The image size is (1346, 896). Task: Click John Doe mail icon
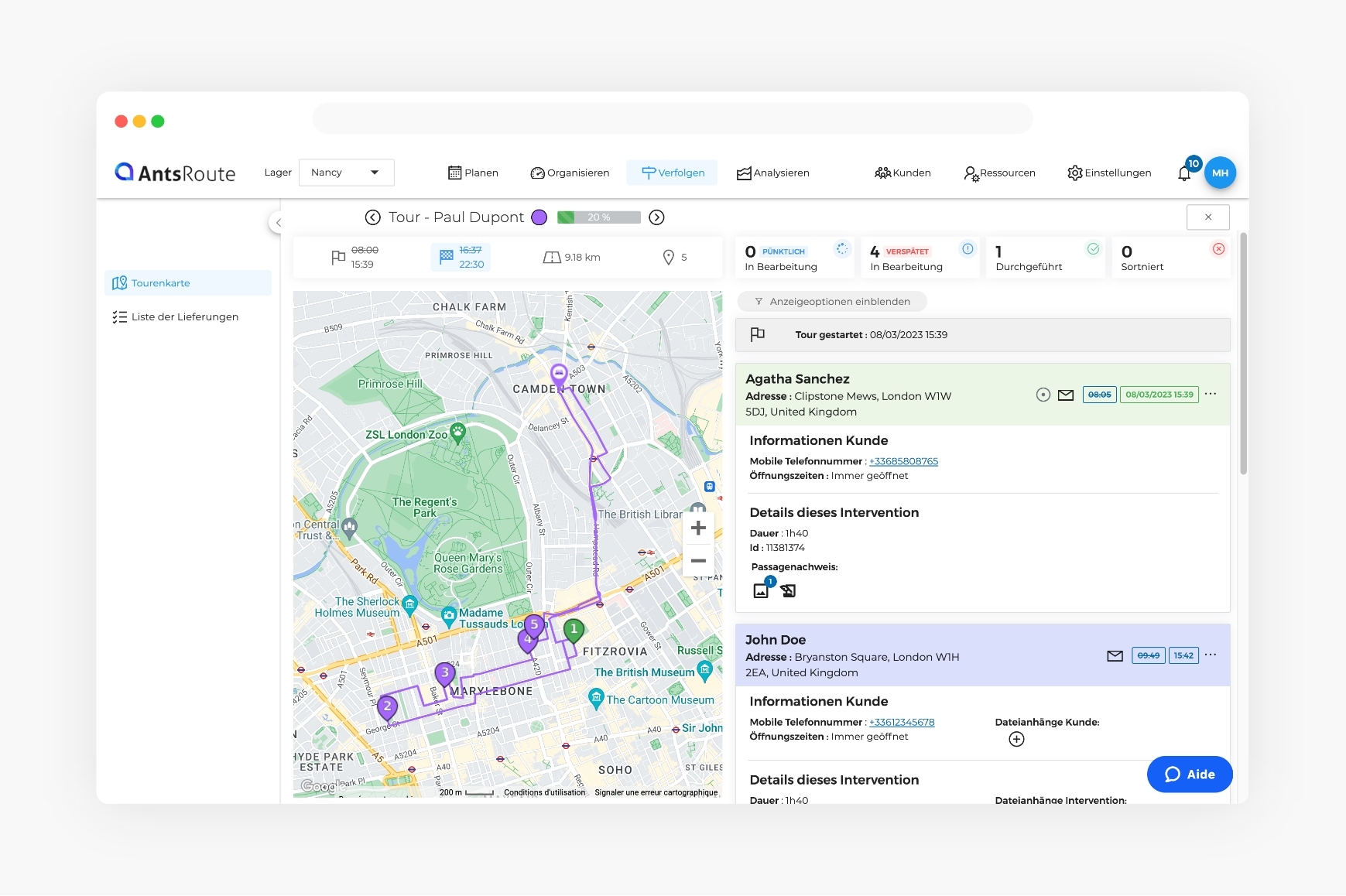click(x=1115, y=655)
